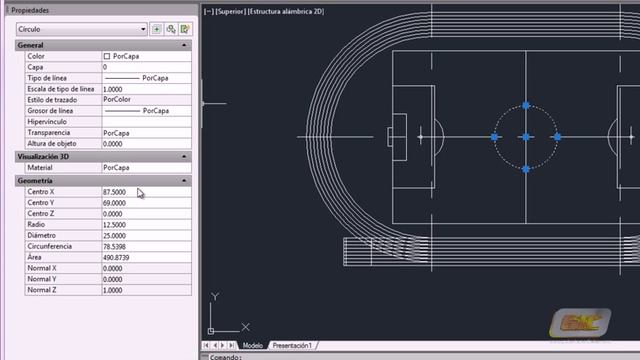Toggle PICKADD value icon in Properties panel
The image size is (640, 360).
point(157,29)
